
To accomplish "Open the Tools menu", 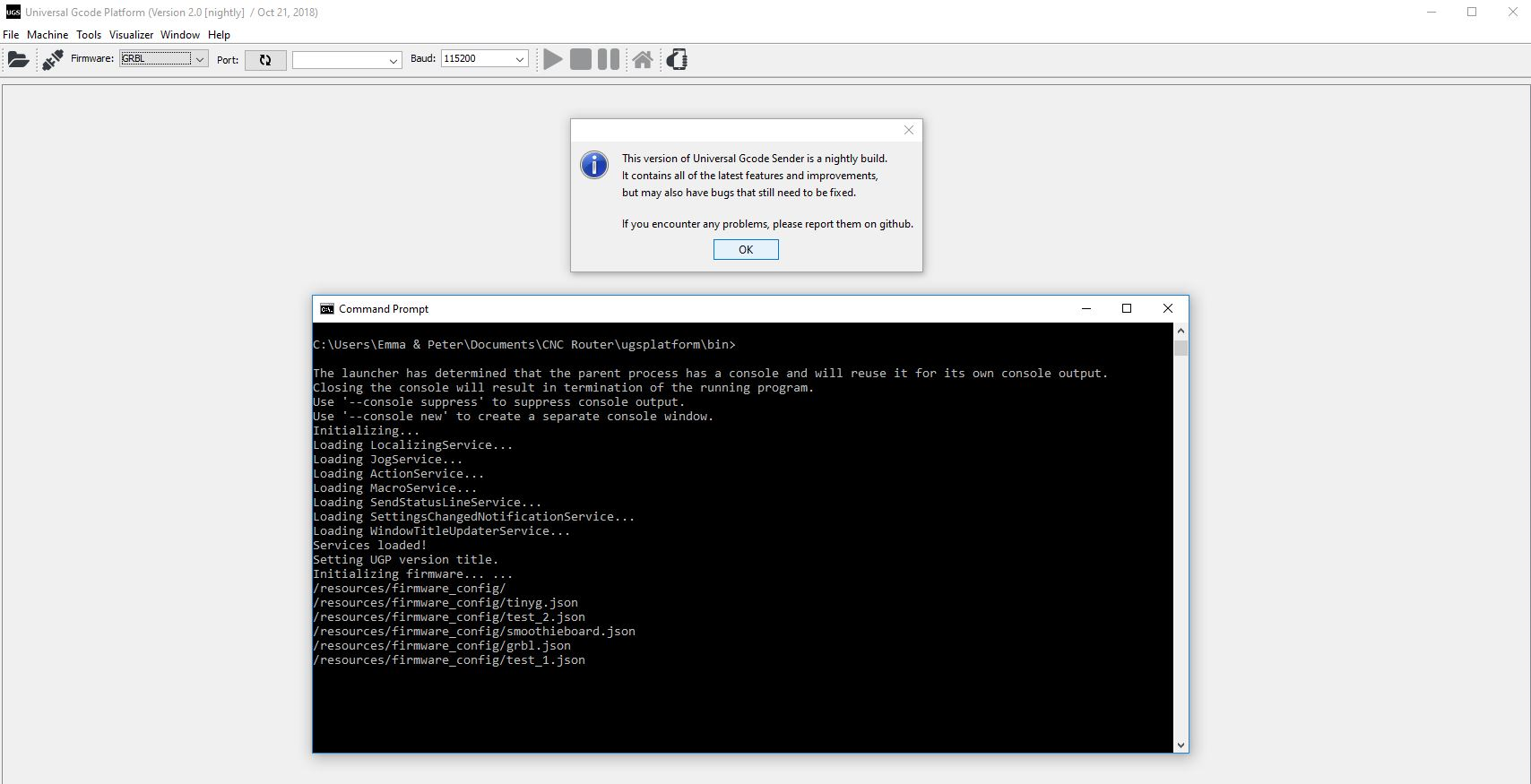I will click(89, 35).
